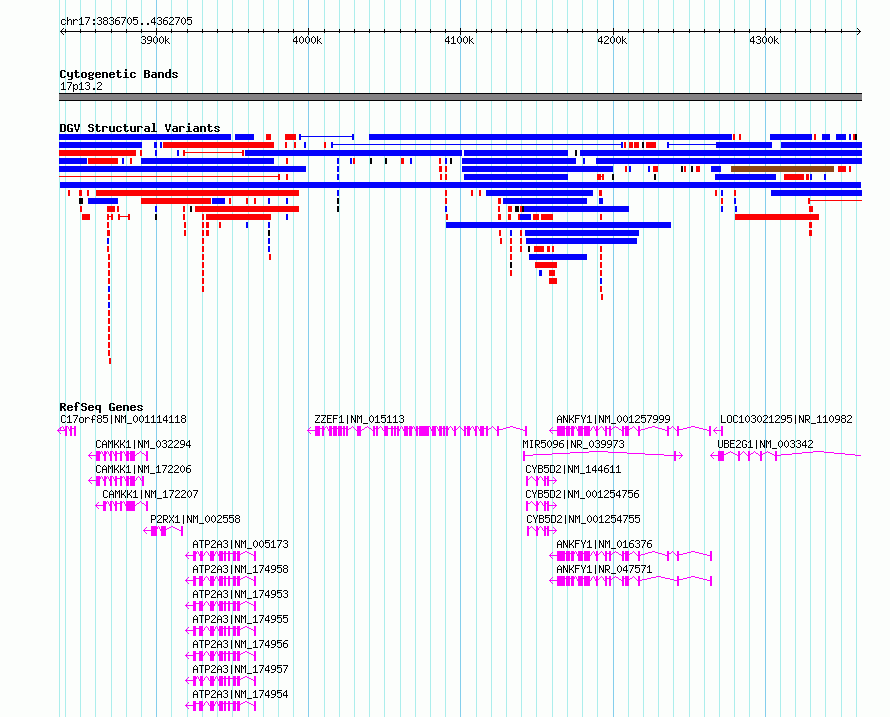Viewport: 890px width, 717px height.
Task: Open gene P2RX1|NM_002558
Action: (195, 519)
